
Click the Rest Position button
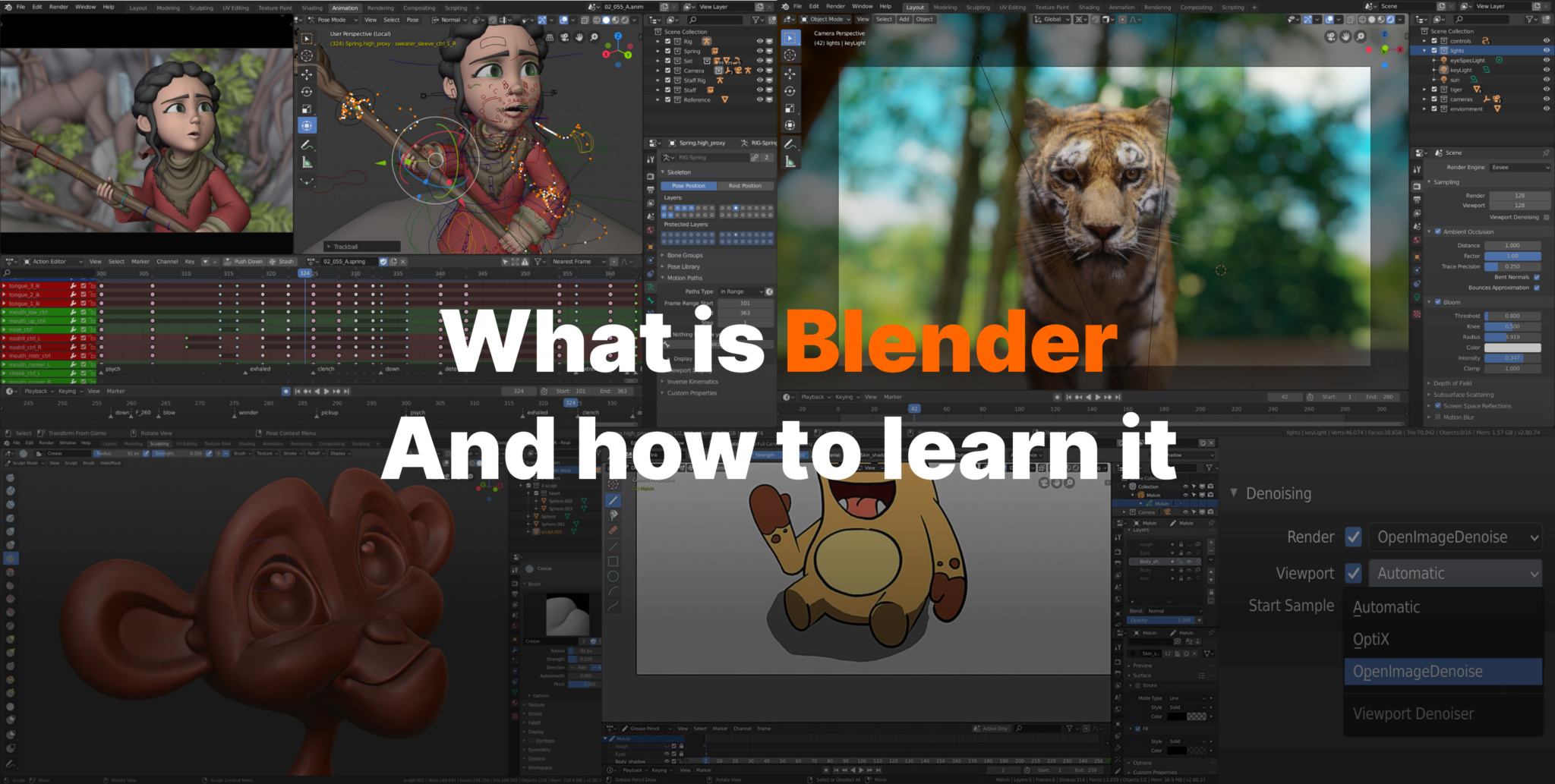[745, 186]
